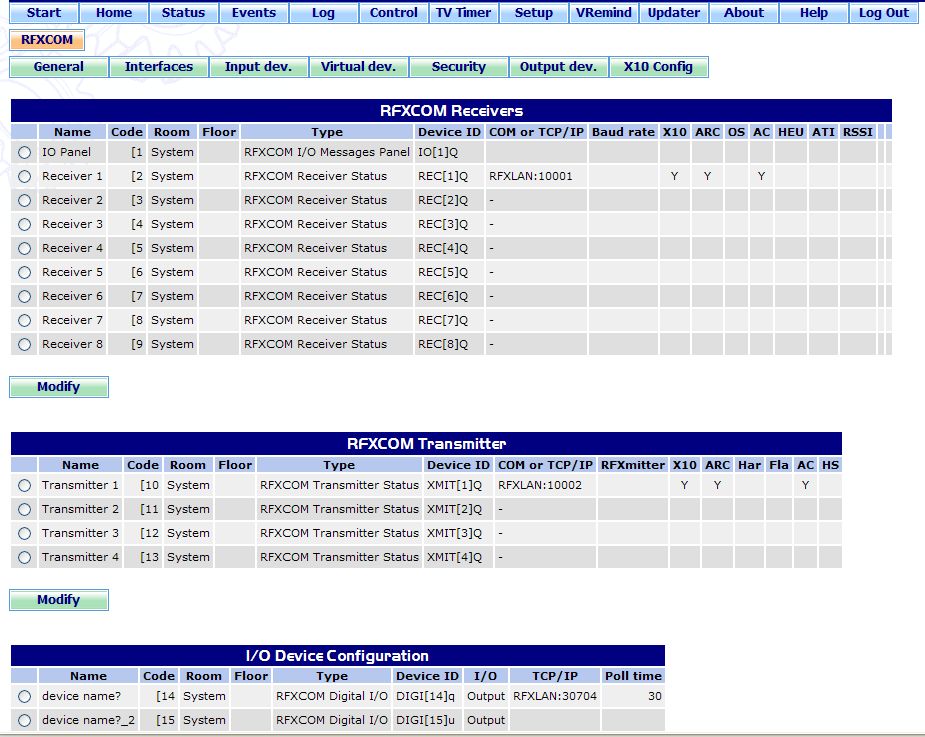Click the TCP/IP column header
This screenshot has height=737, width=925.
tap(555, 676)
